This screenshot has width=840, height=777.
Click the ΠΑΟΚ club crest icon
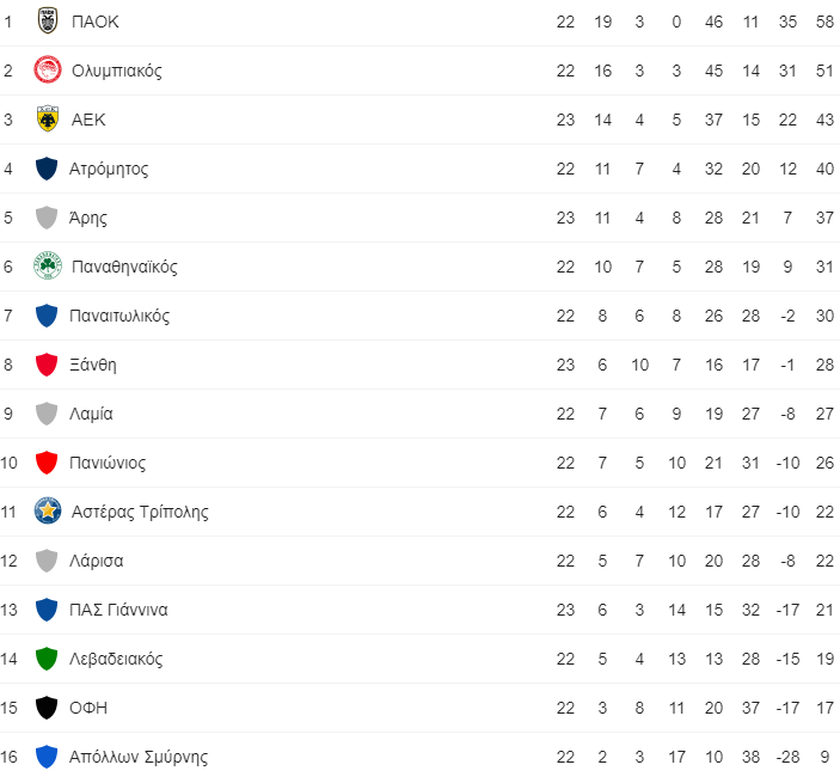pos(47,21)
